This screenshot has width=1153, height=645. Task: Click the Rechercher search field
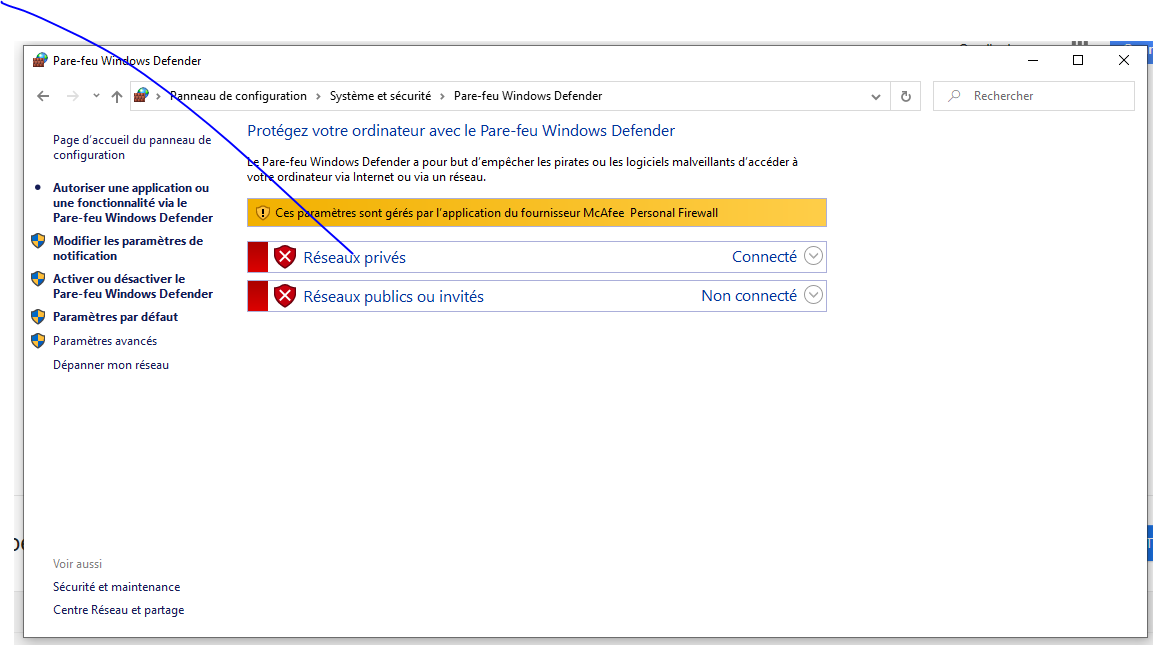click(x=1034, y=96)
